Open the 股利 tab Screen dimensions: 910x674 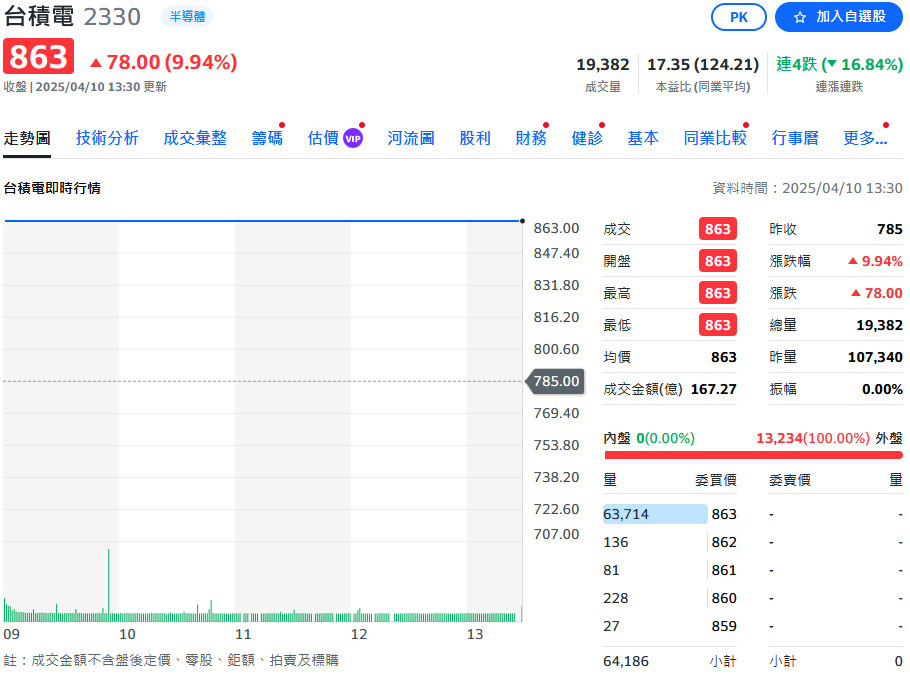coord(475,138)
